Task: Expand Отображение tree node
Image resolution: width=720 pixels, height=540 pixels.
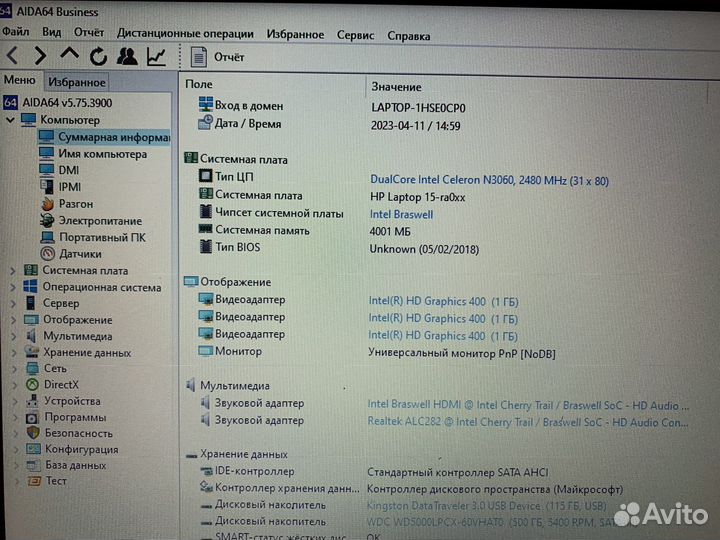Action: click(x=13, y=320)
